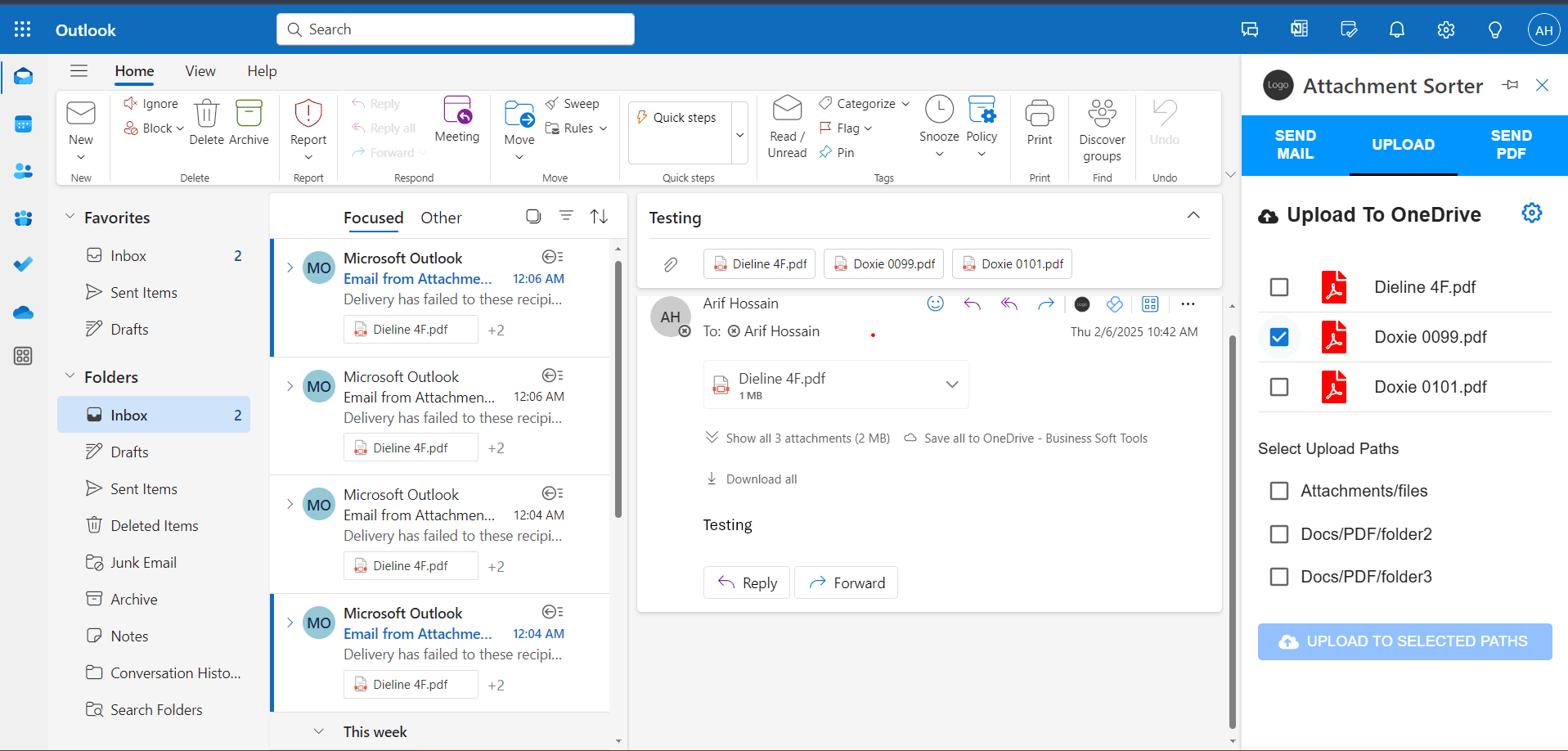Open the SEND MAIL tab
This screenshot has height=751, width=1568.
[x=1296, y=145]
